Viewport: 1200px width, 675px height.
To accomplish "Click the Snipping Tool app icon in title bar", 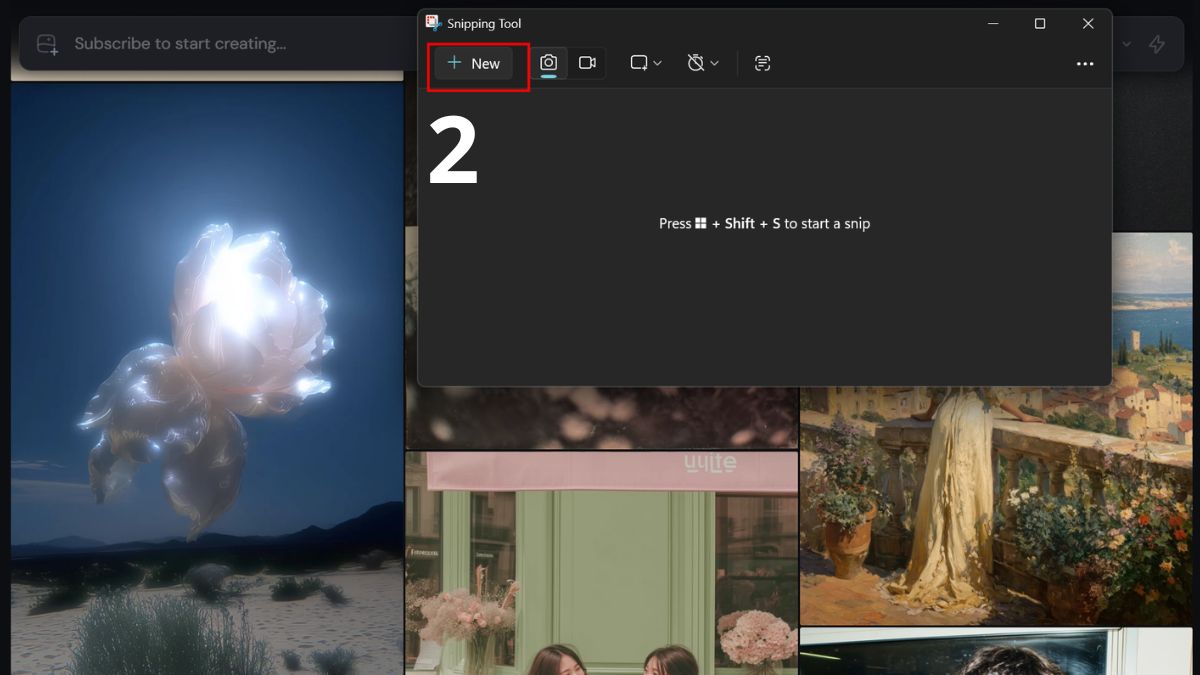I will point(433,23).
